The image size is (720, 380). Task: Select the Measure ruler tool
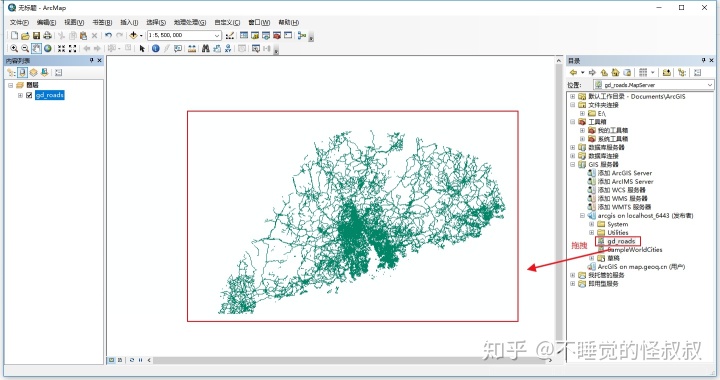click(192, 48)
